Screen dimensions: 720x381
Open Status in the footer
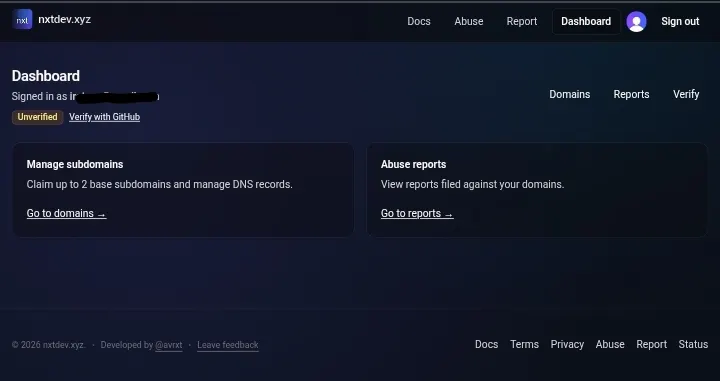(x=693, y=344)
